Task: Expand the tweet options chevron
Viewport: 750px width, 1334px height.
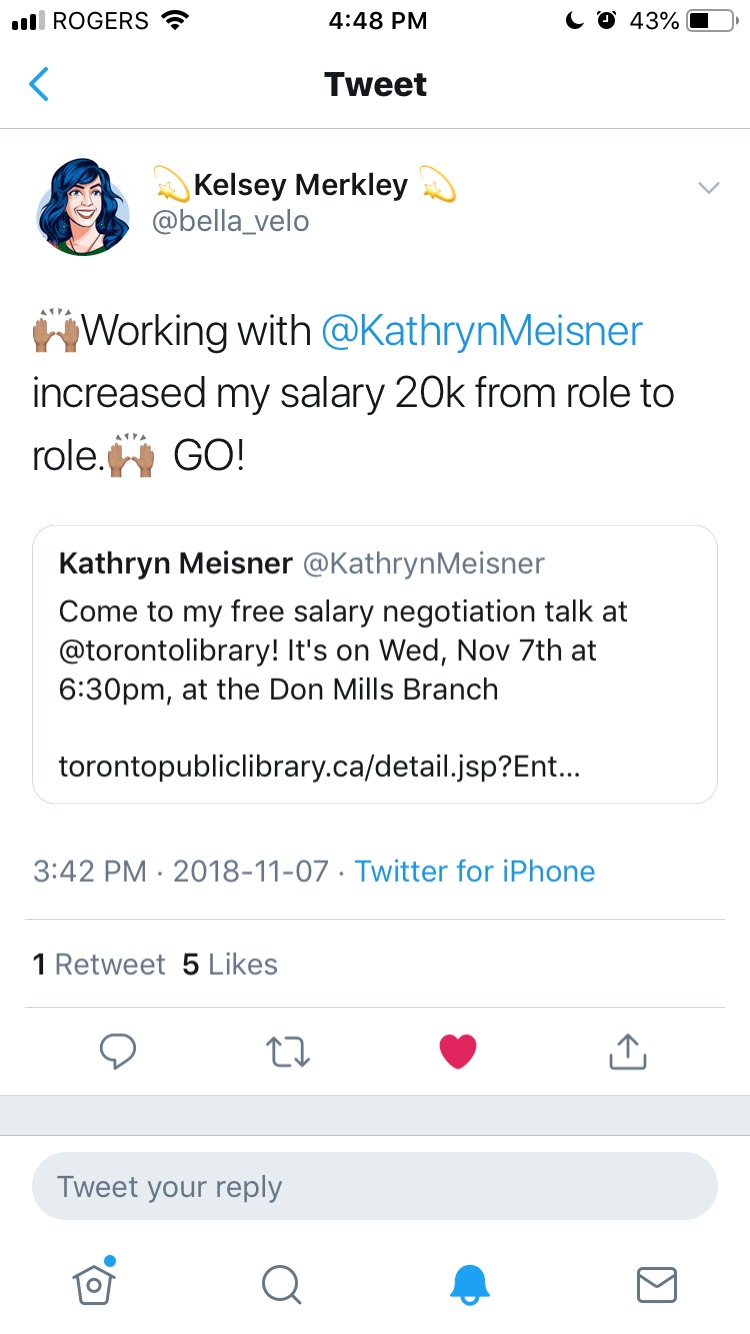Action: point(708,188)
